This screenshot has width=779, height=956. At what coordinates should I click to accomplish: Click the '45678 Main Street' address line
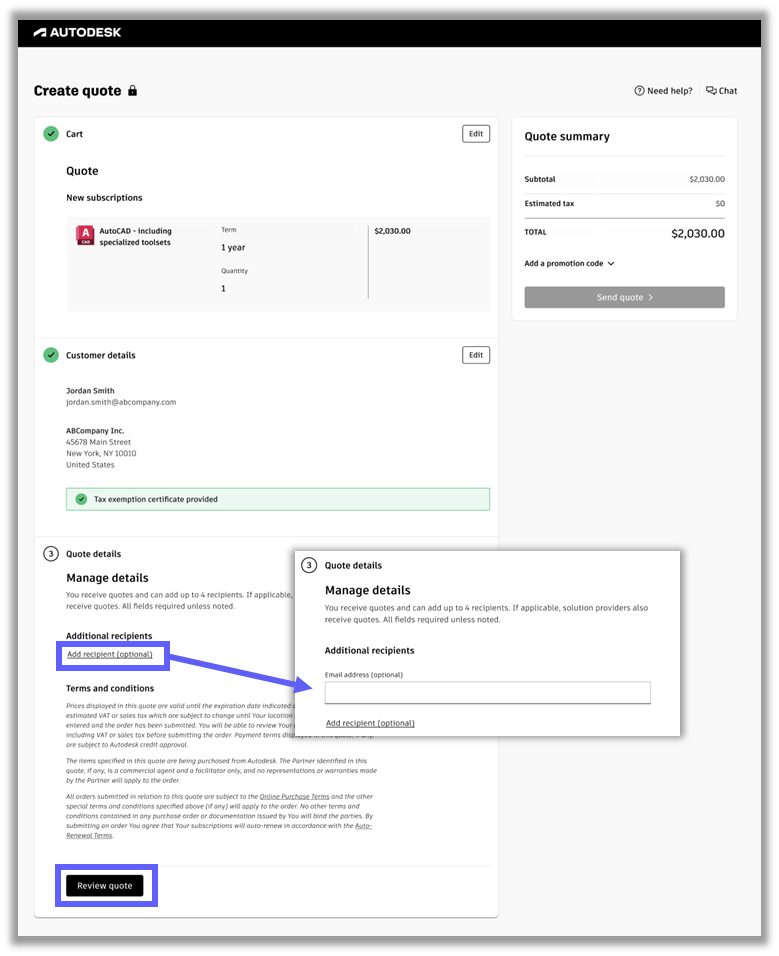[x=99, y=443]
